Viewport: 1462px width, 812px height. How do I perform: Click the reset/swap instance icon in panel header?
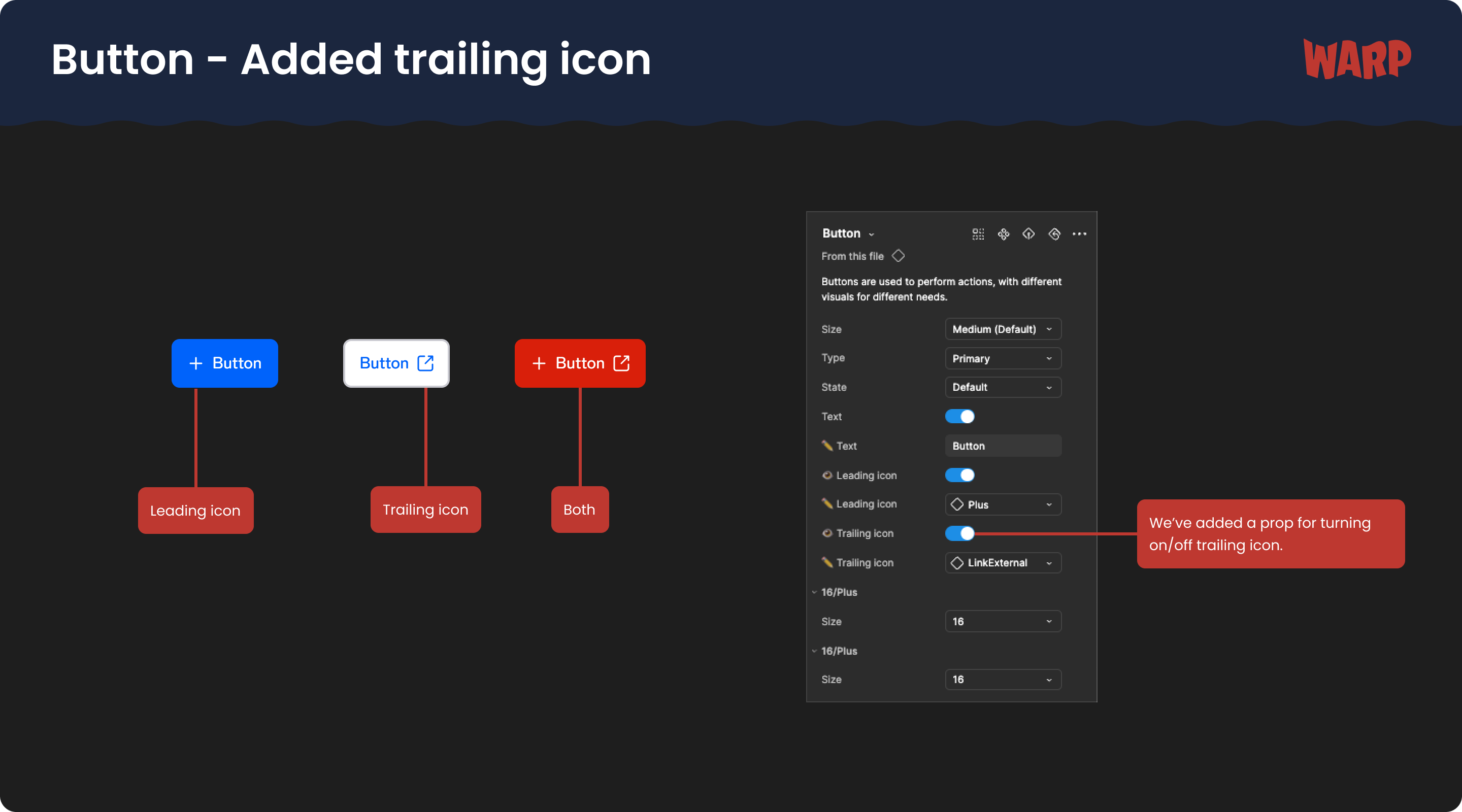[x=1054, y=234]
